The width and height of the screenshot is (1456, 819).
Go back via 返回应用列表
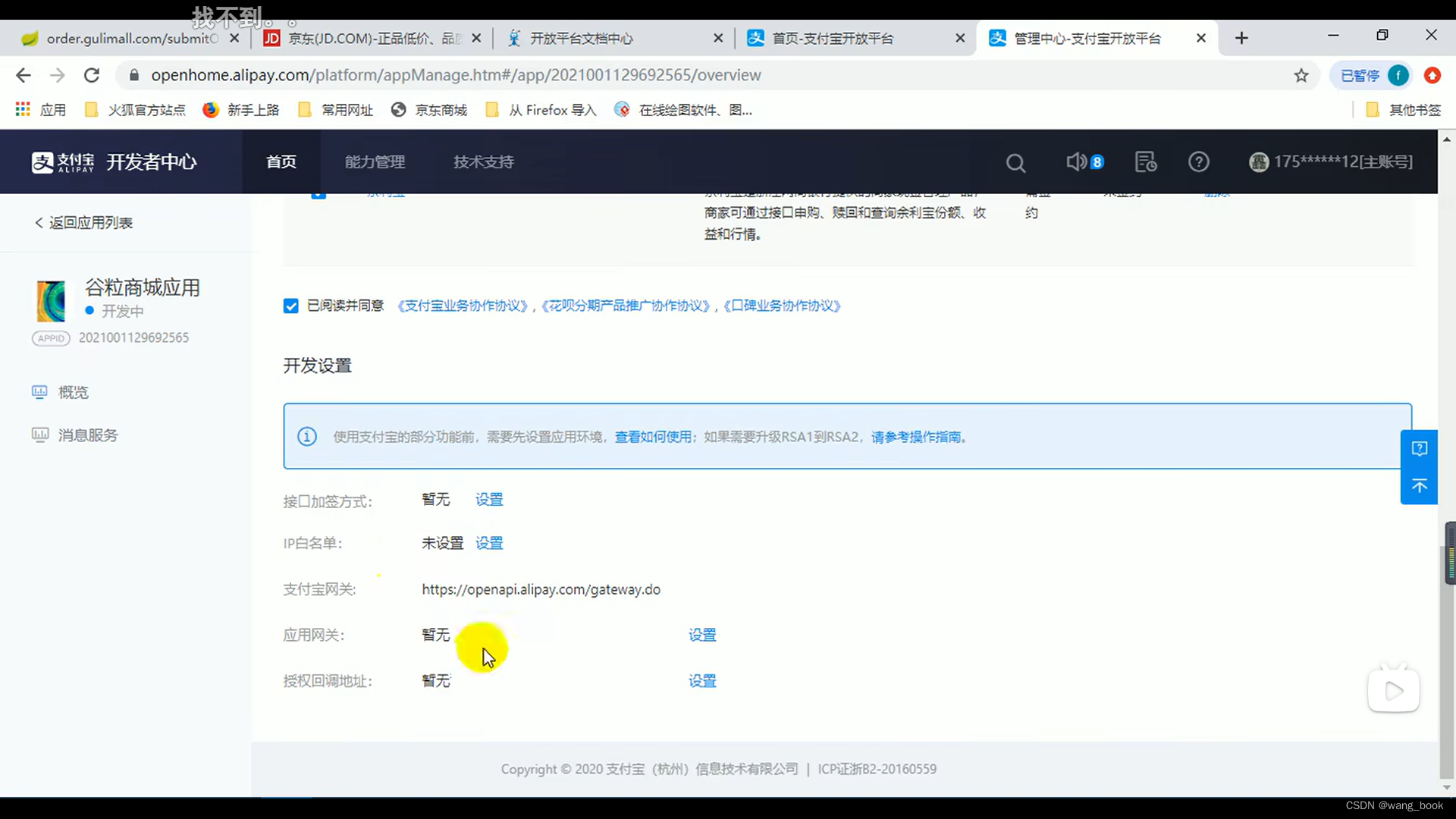pos(83,223)
